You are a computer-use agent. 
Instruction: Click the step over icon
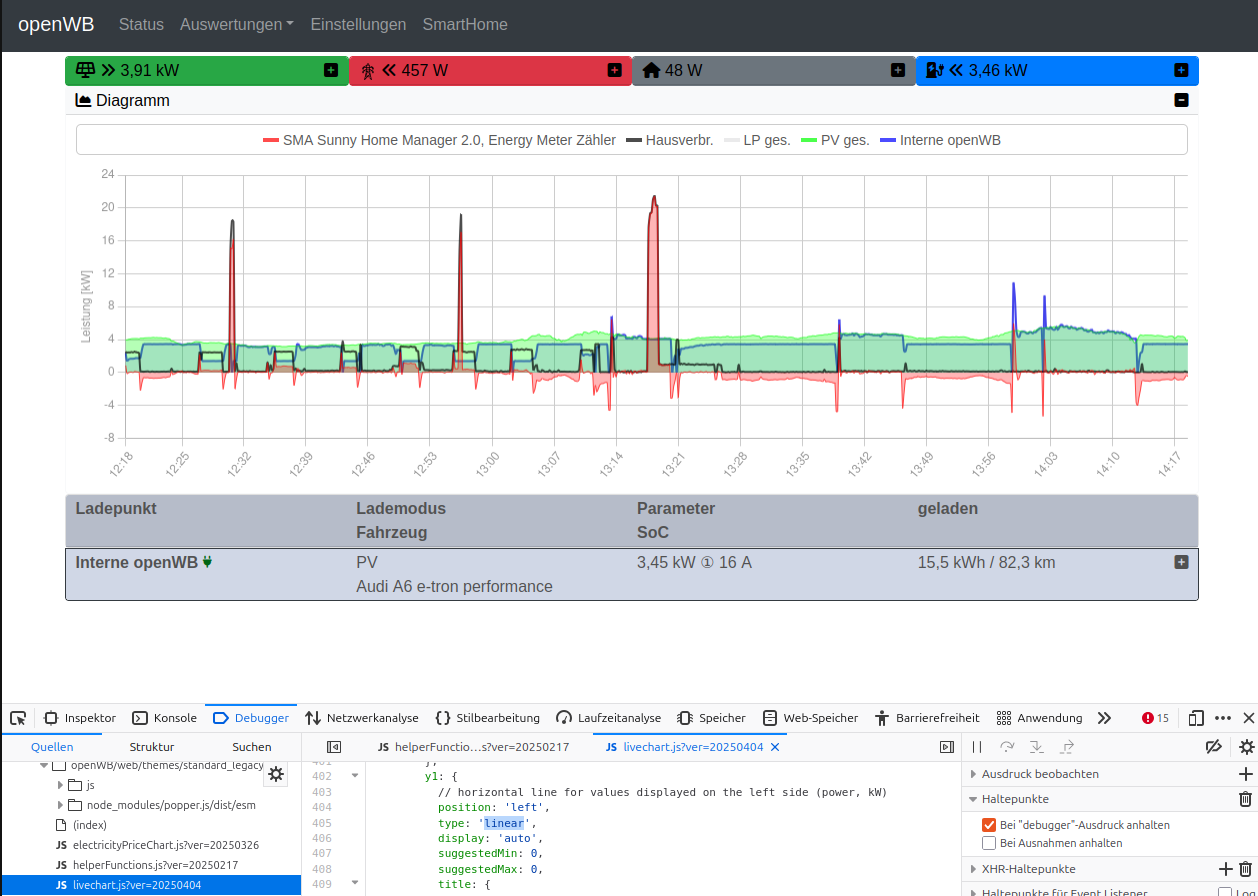coord(1007,746)
